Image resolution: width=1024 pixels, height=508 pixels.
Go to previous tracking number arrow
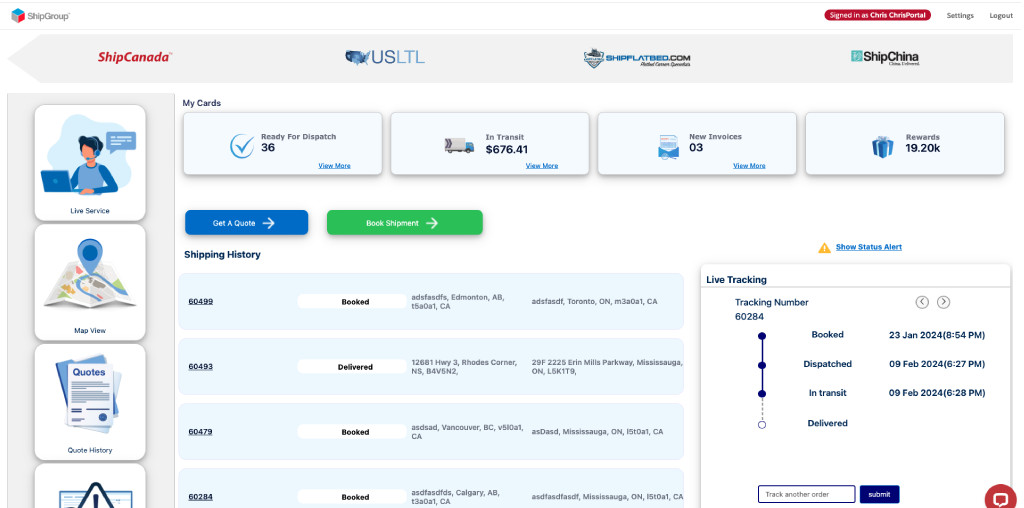coord(921,302)
